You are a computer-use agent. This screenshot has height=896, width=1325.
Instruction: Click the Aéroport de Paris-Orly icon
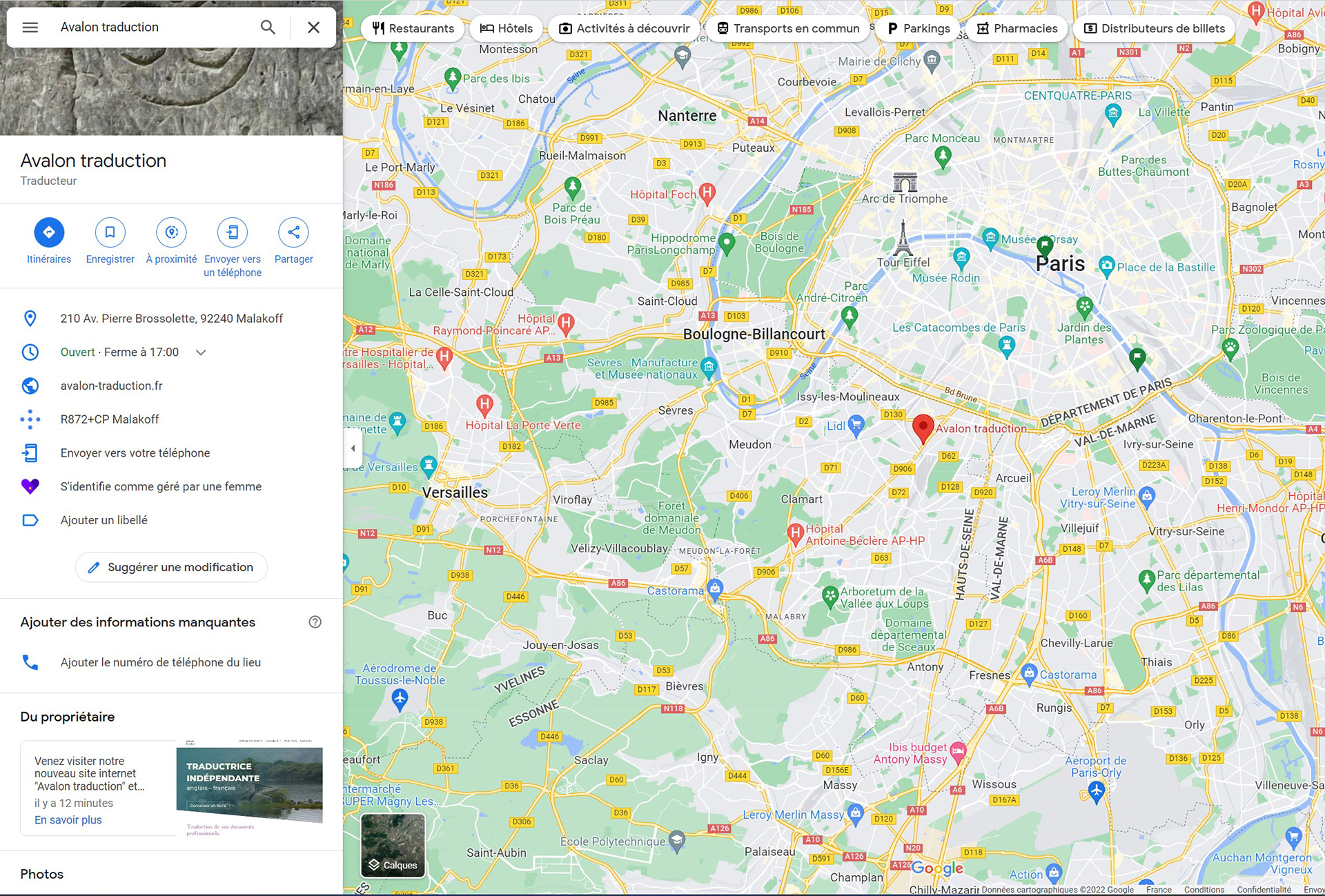coord(1097,792)
